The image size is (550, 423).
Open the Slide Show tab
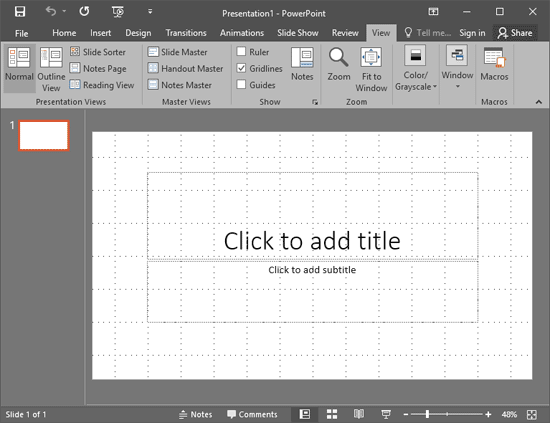tap(298, 33)
